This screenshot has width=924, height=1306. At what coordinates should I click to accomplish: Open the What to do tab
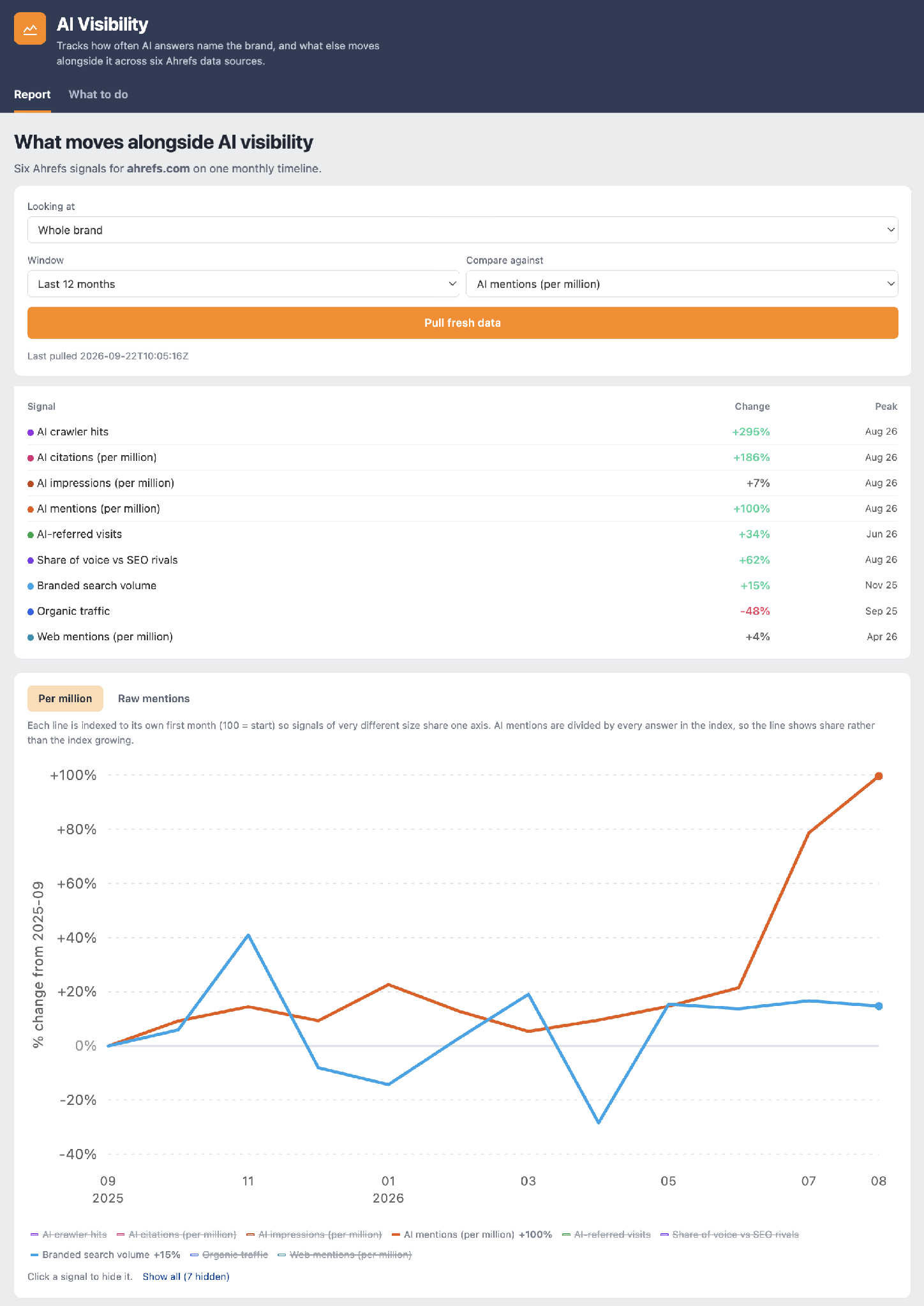point(98,94)
